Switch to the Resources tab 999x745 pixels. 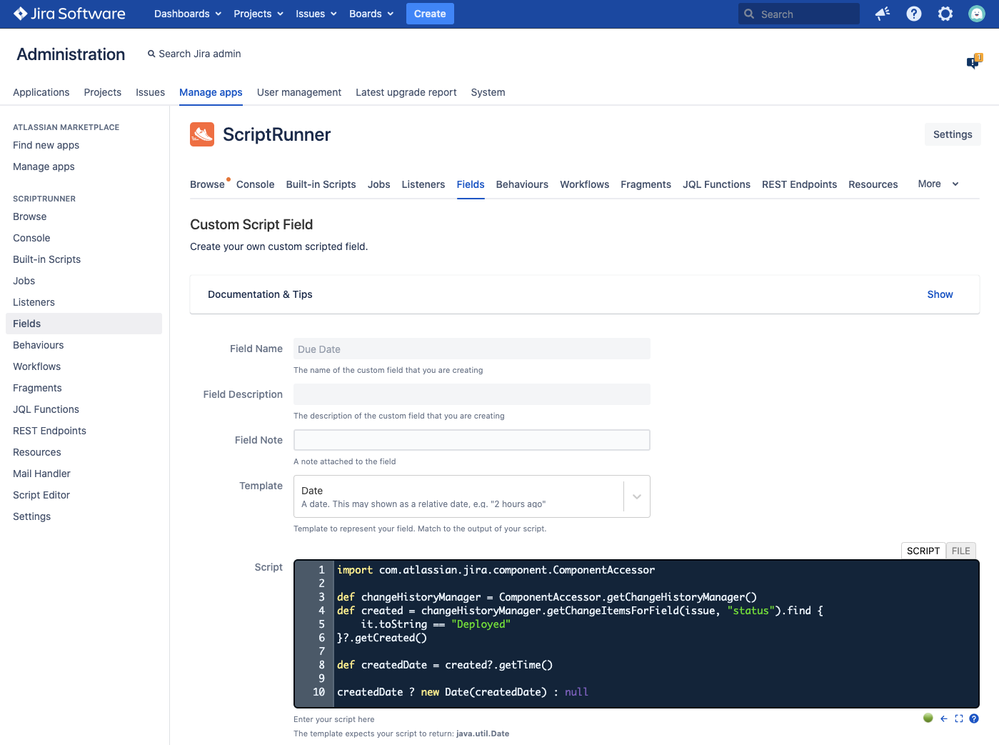click(873, 184)
